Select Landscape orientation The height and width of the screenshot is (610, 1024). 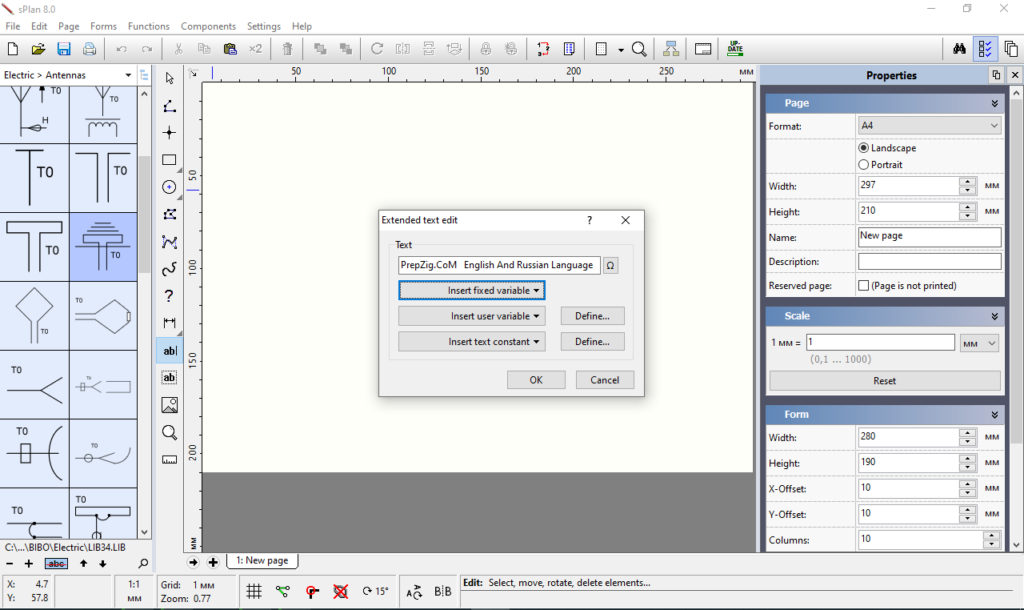coord(864,148)
